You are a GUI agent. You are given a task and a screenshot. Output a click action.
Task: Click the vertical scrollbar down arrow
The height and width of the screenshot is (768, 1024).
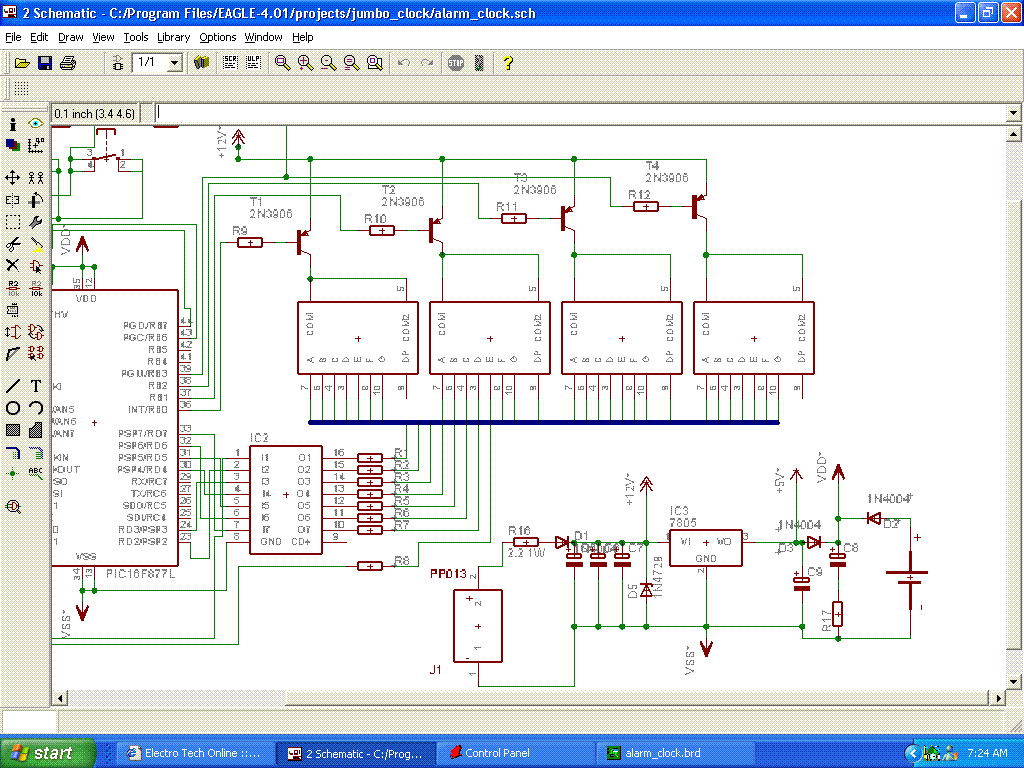tap(1013, 682)
